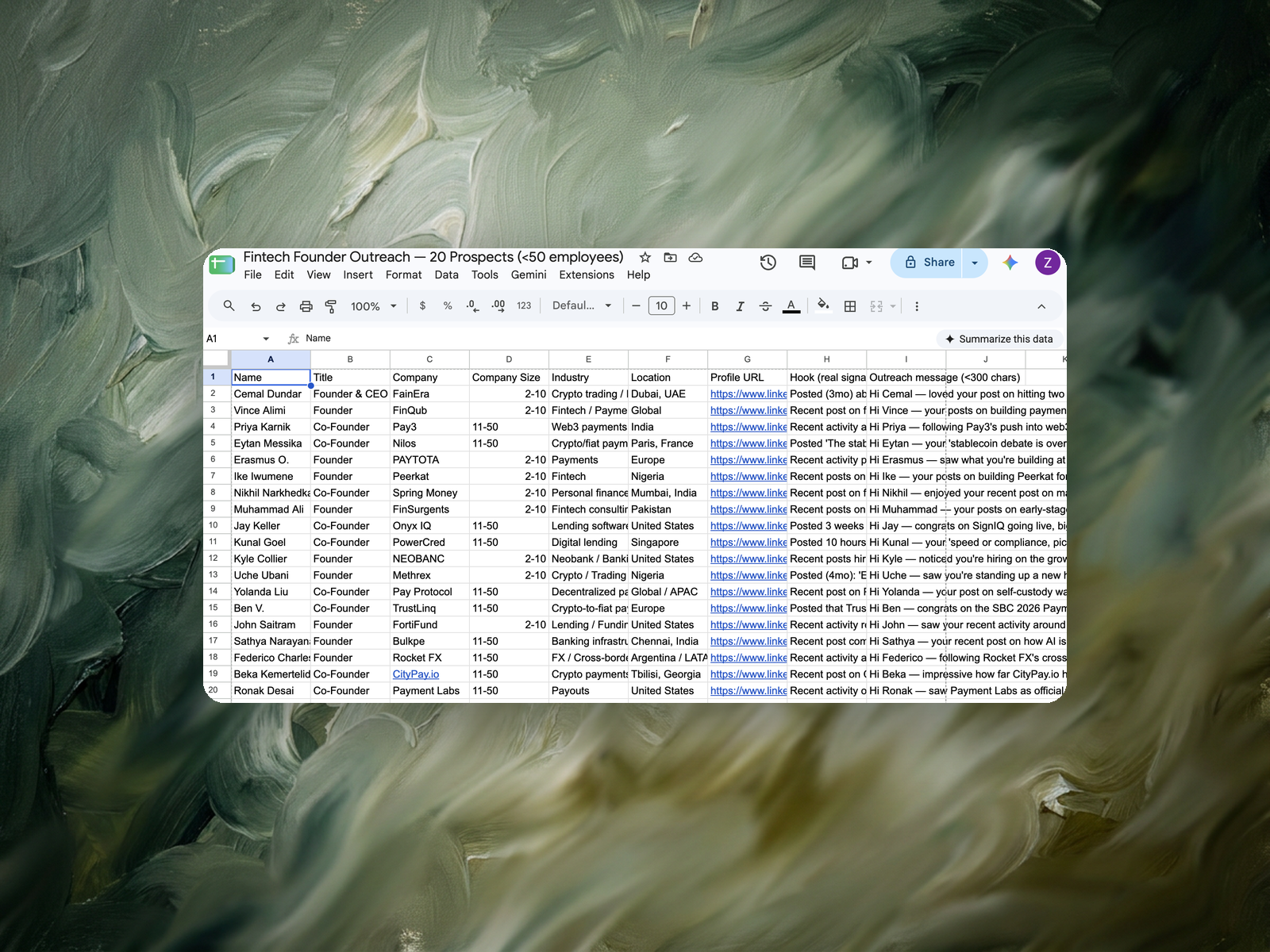Screen dimensions: 1270x952
Task: Redo the last undone action
Action: click(280, 306)
